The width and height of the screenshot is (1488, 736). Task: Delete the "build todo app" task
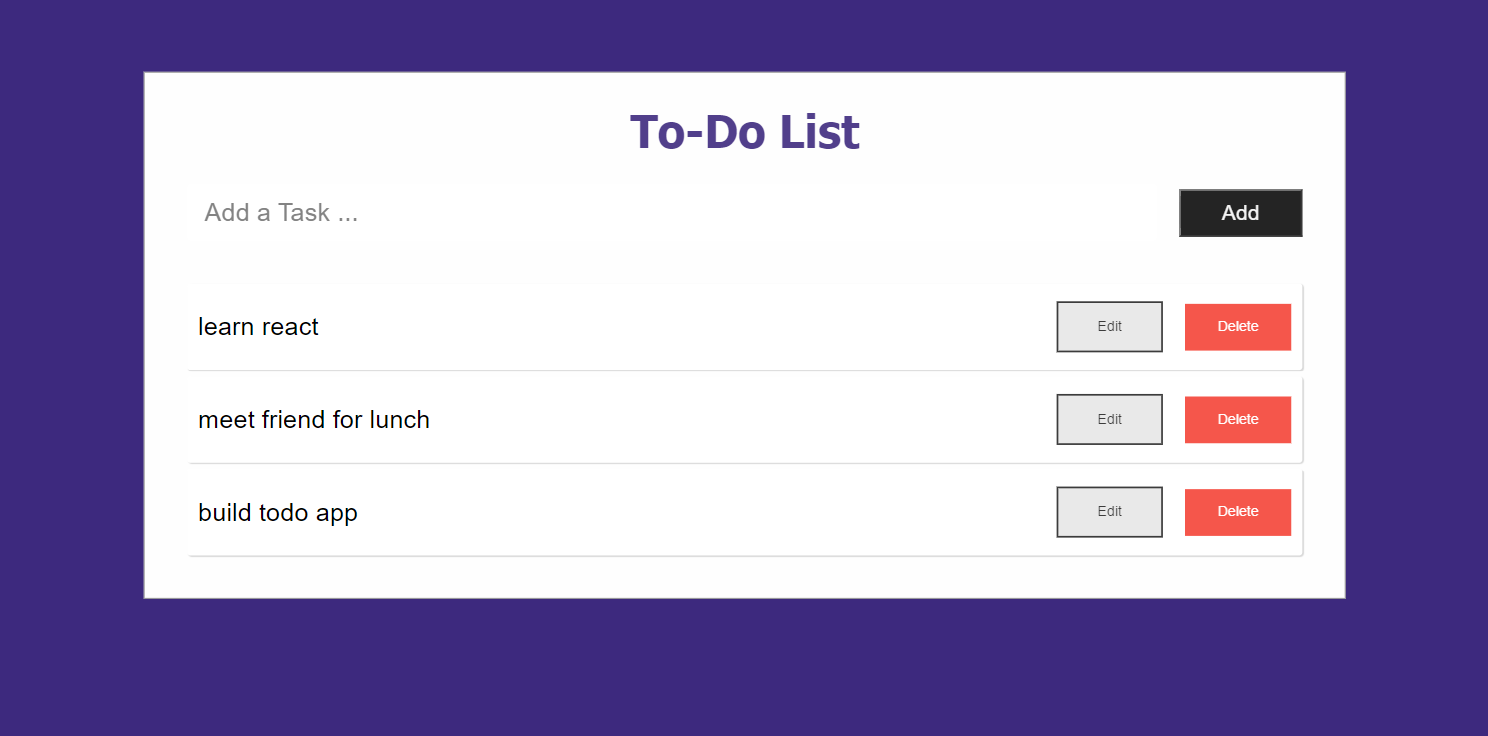(1237, 512)
